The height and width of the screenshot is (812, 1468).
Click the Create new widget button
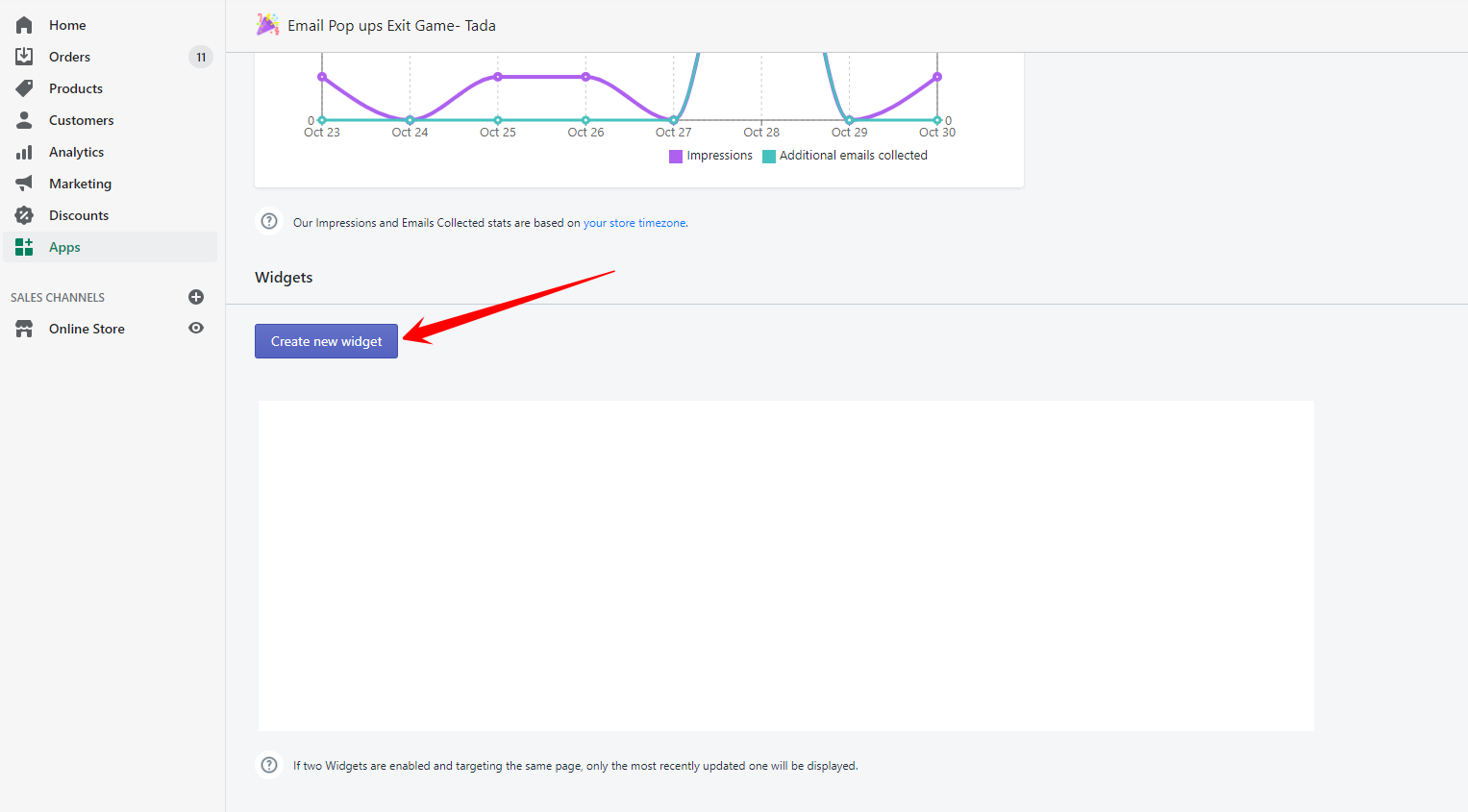click(326, 341)
